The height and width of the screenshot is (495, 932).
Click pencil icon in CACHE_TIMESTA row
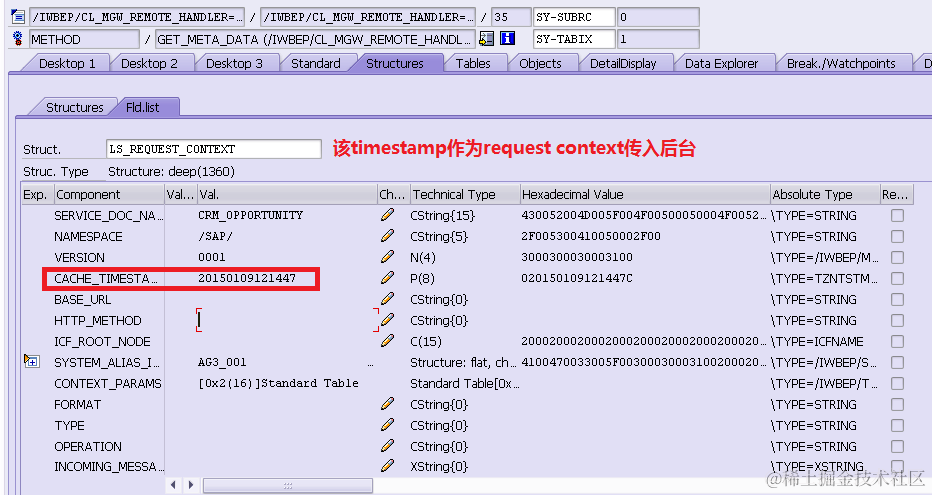(388, 278)
